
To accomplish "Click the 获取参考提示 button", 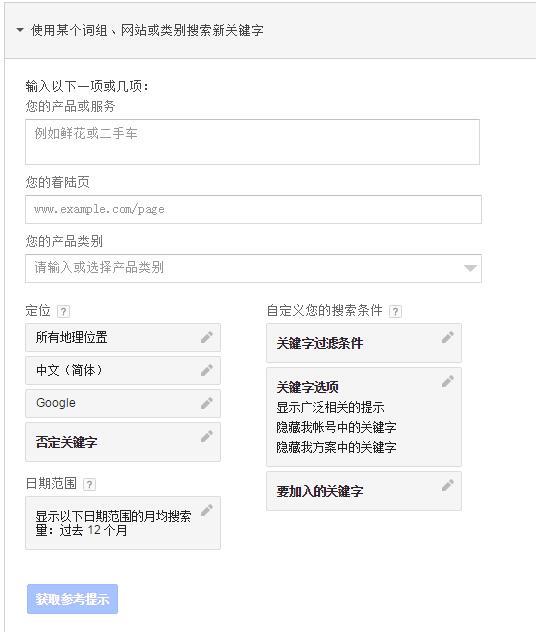I will pos(73,599).
